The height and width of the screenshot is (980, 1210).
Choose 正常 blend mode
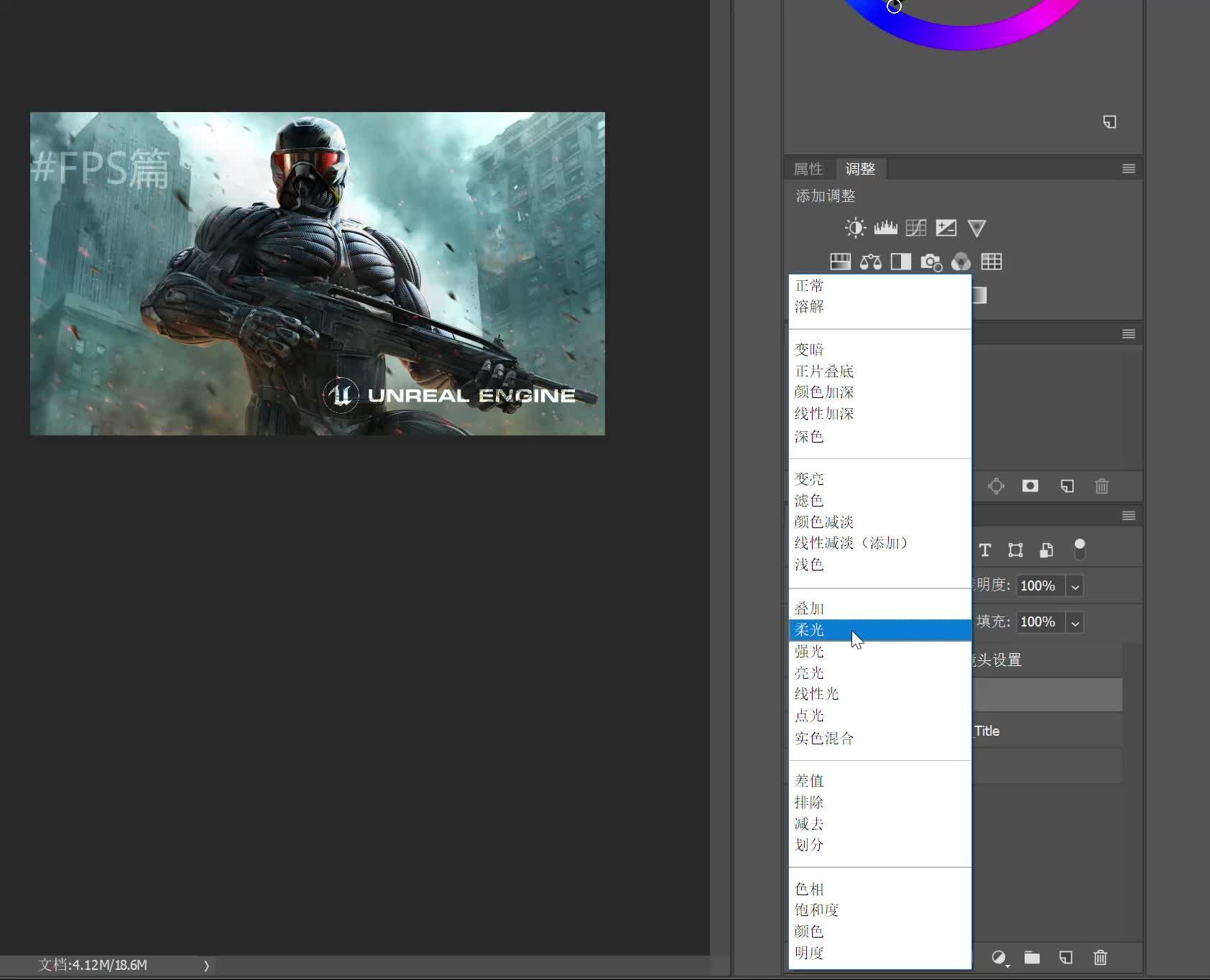coord(880,285)
